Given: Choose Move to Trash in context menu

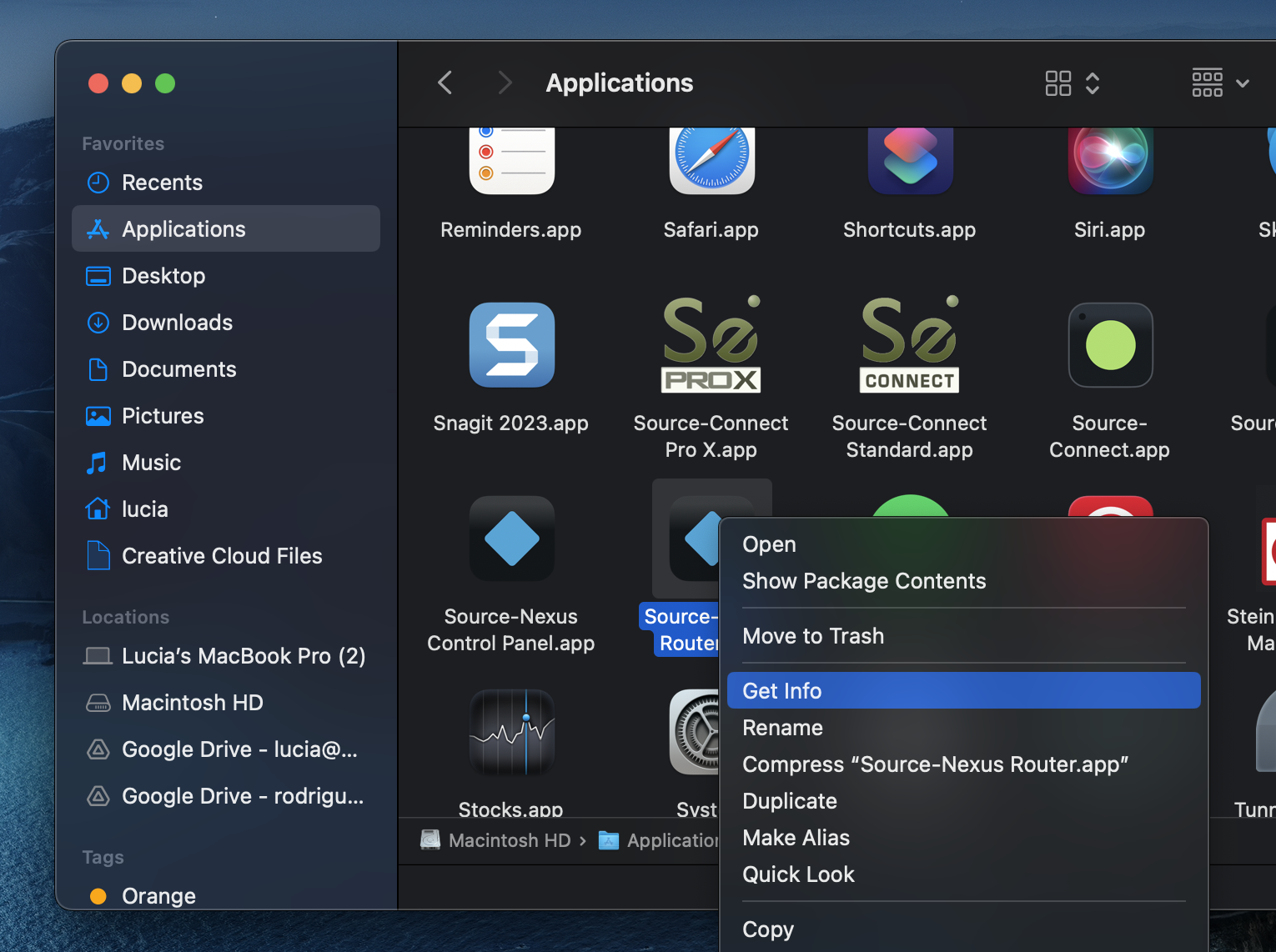Looking at the screenshot, I should (x=813, y=636).
